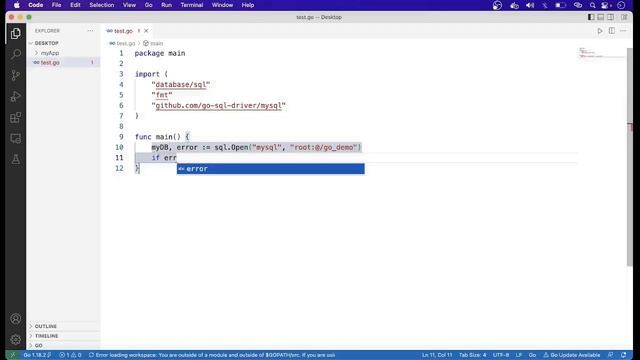Image resolution: width=640 pixels, height=360 pixels.
Task: Open the Search view icon
Action: tap(16, 54)
